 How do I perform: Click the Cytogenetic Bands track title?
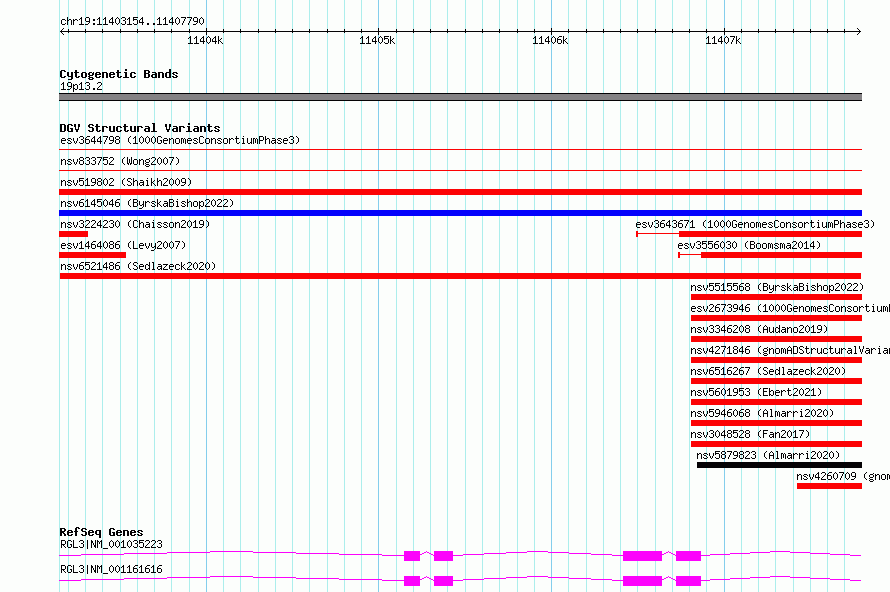119,74
